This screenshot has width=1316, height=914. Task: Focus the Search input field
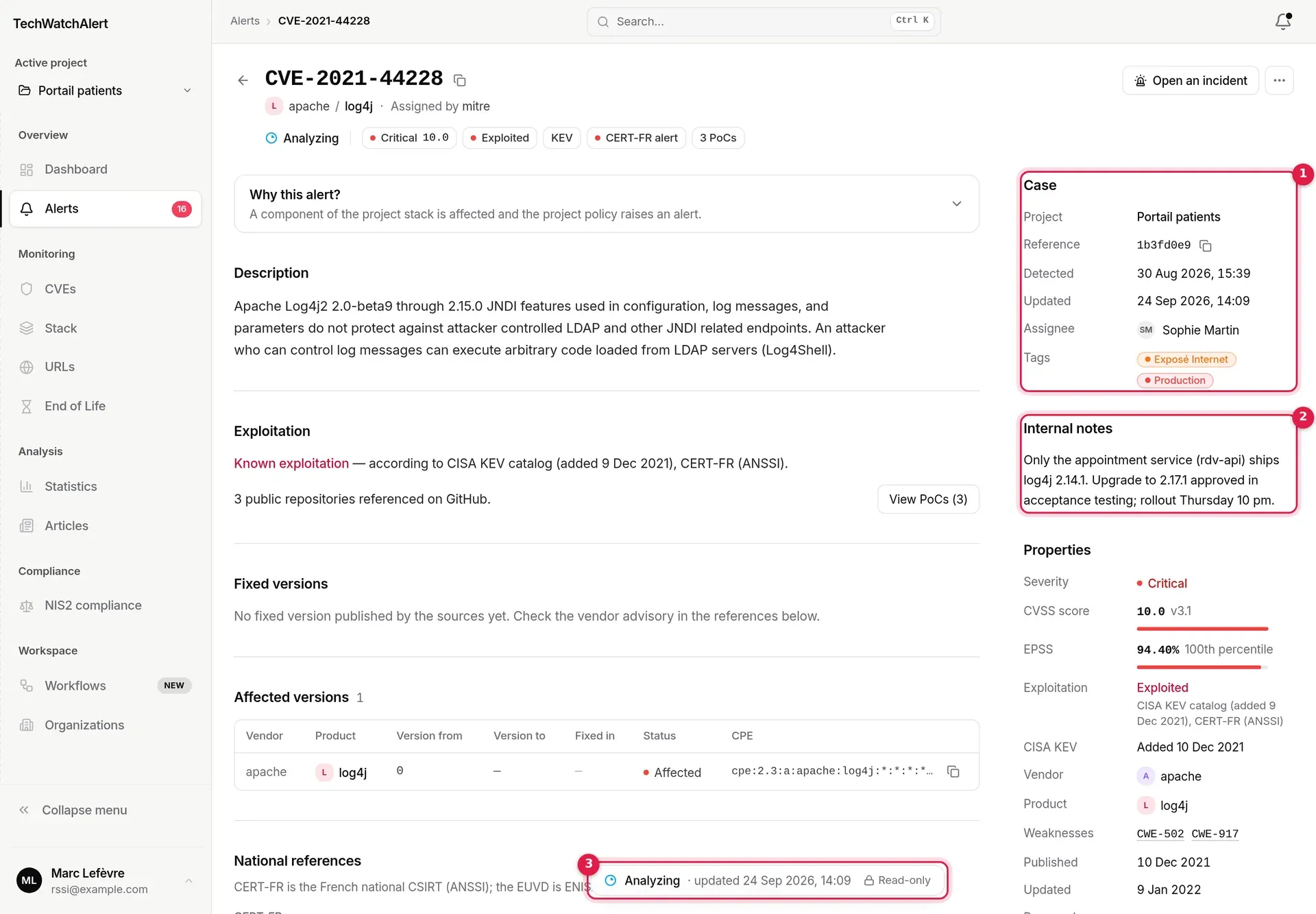pyautogui.click(x=764, y=21)
